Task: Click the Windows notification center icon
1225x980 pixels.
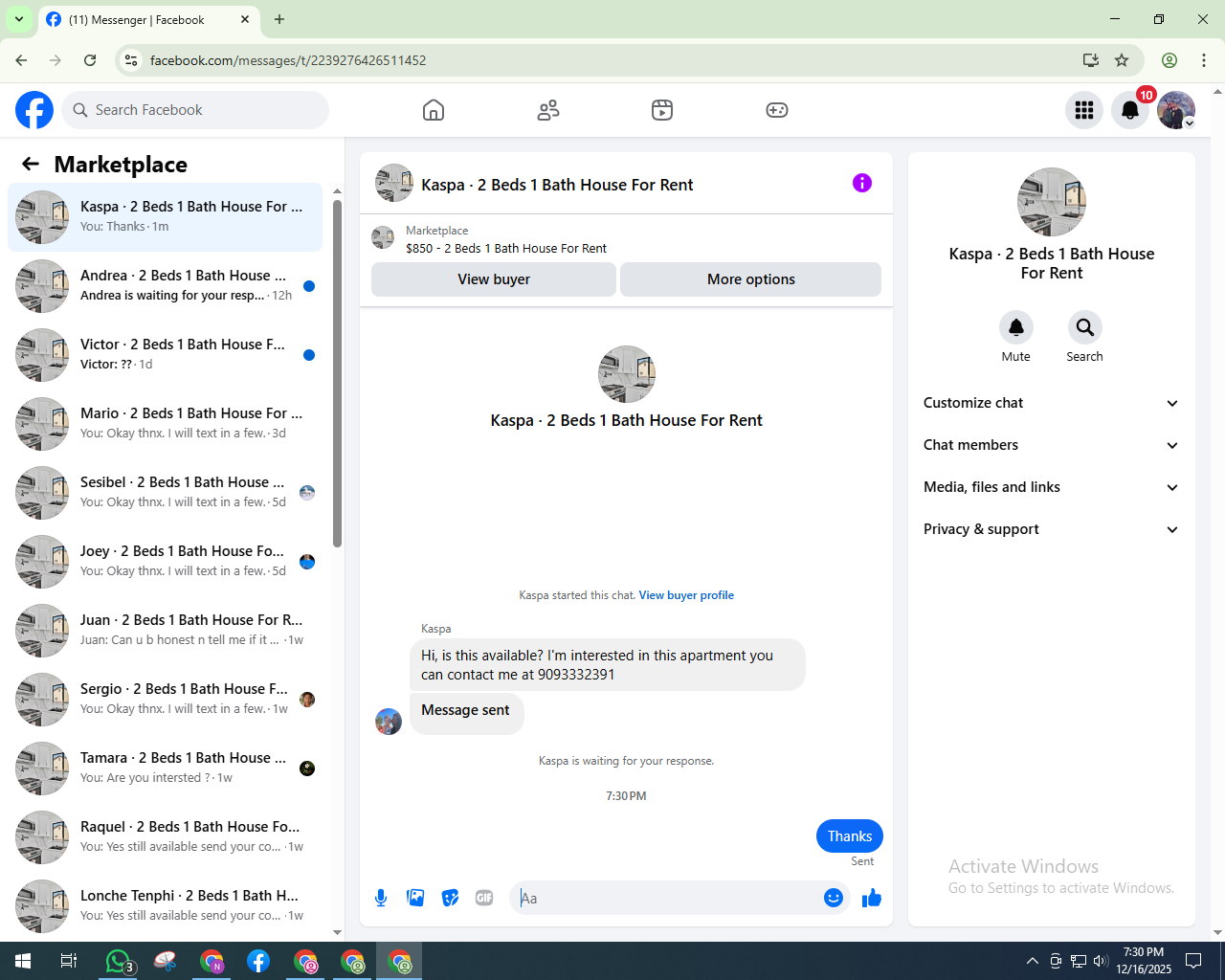Action: pos(1193,961)
